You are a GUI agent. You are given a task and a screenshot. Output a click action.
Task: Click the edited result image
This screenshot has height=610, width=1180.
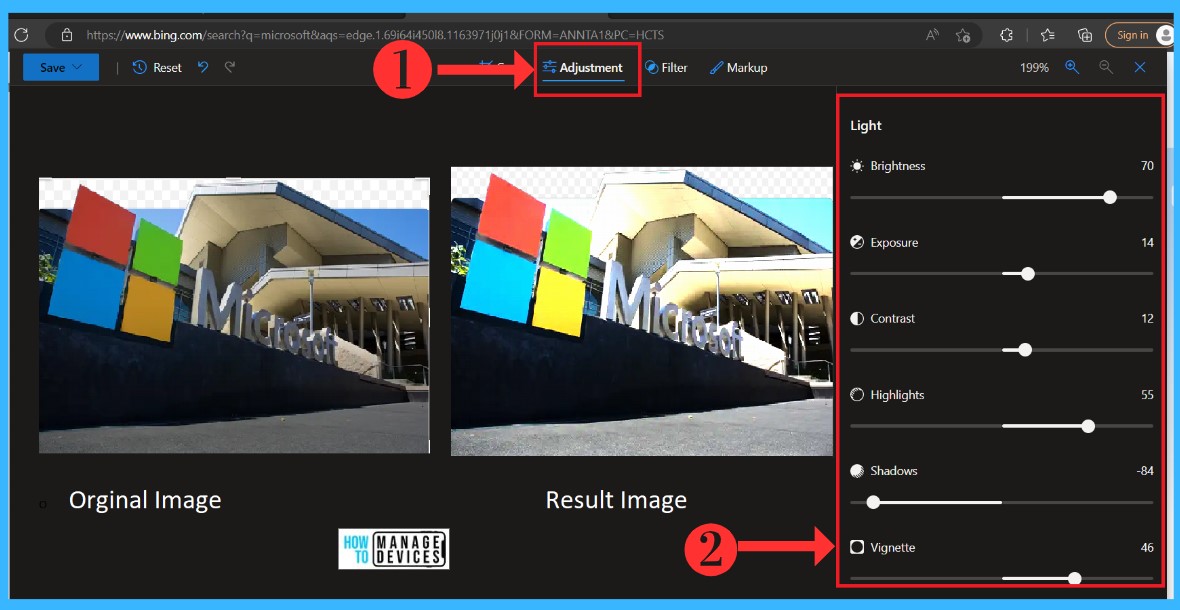(x=642, y=311)
